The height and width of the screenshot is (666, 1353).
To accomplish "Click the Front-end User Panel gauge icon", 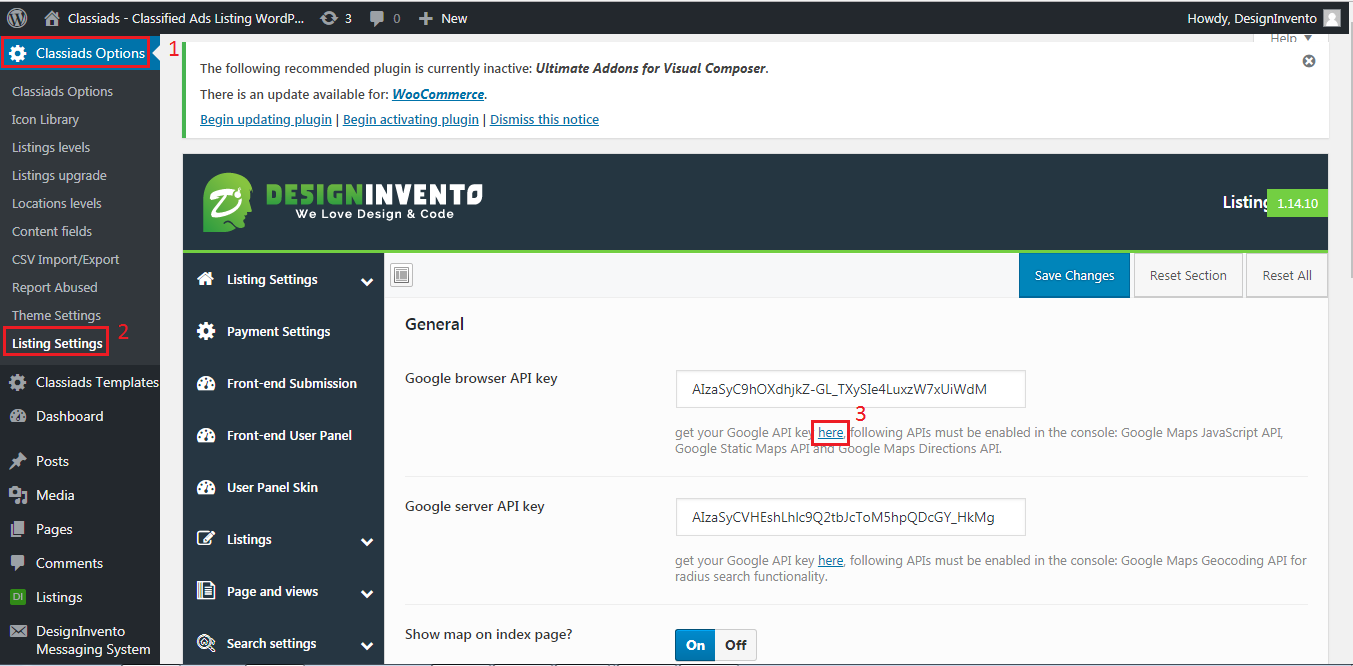I will pos(206,435).
